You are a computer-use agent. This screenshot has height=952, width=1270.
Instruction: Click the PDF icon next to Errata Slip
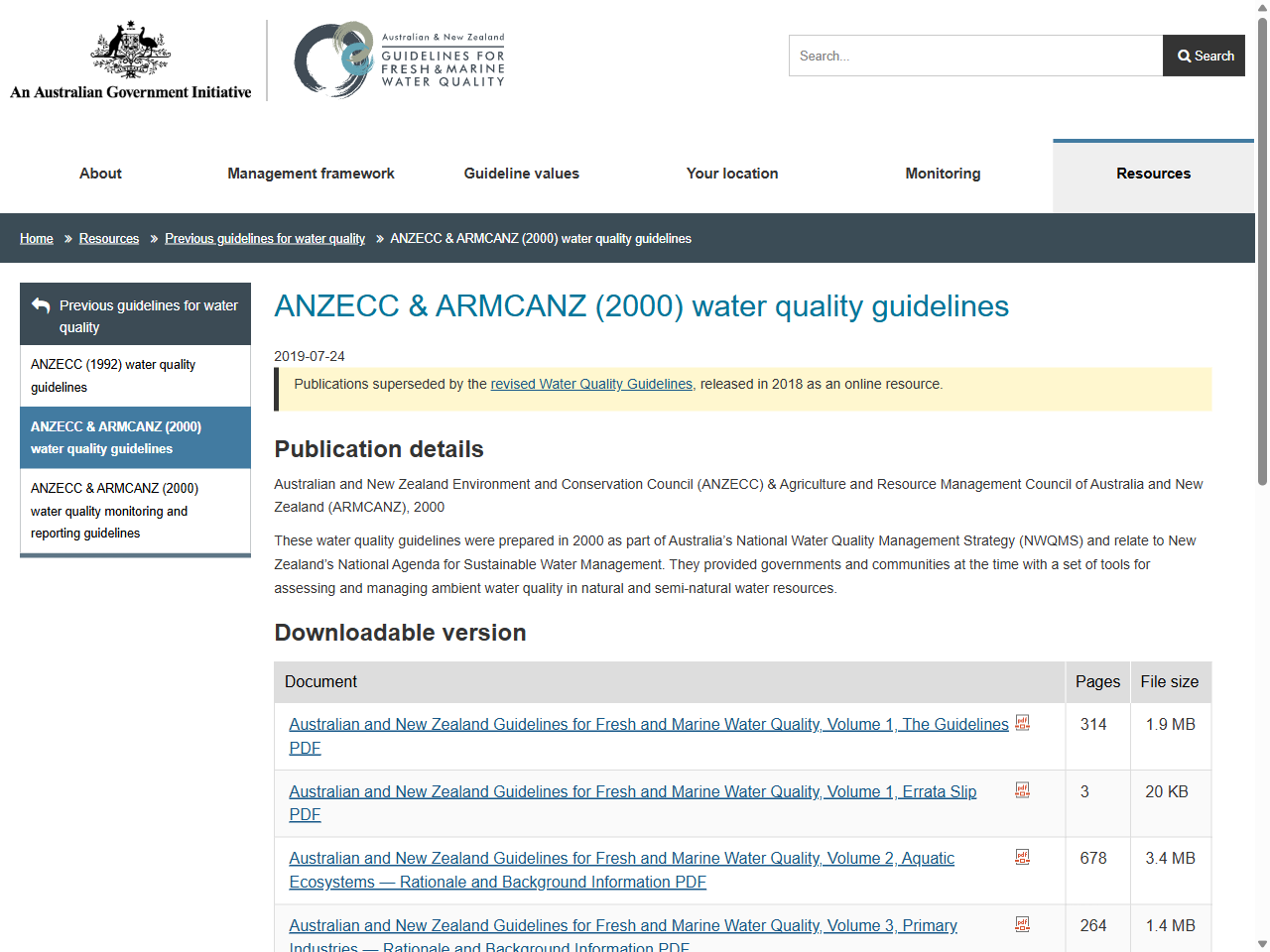click(x=1022, y=790)
